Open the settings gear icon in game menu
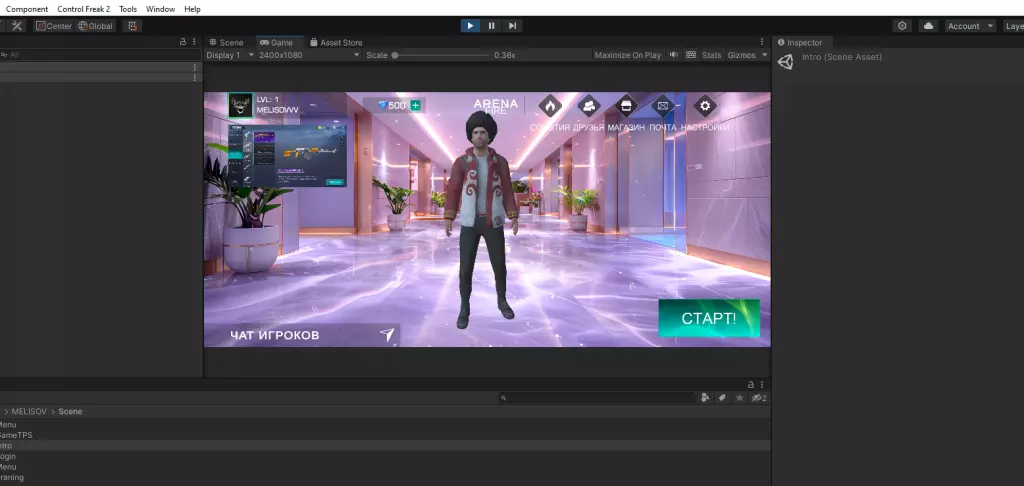Viewport: 1024px width, 486px height. tap(706, 106)
